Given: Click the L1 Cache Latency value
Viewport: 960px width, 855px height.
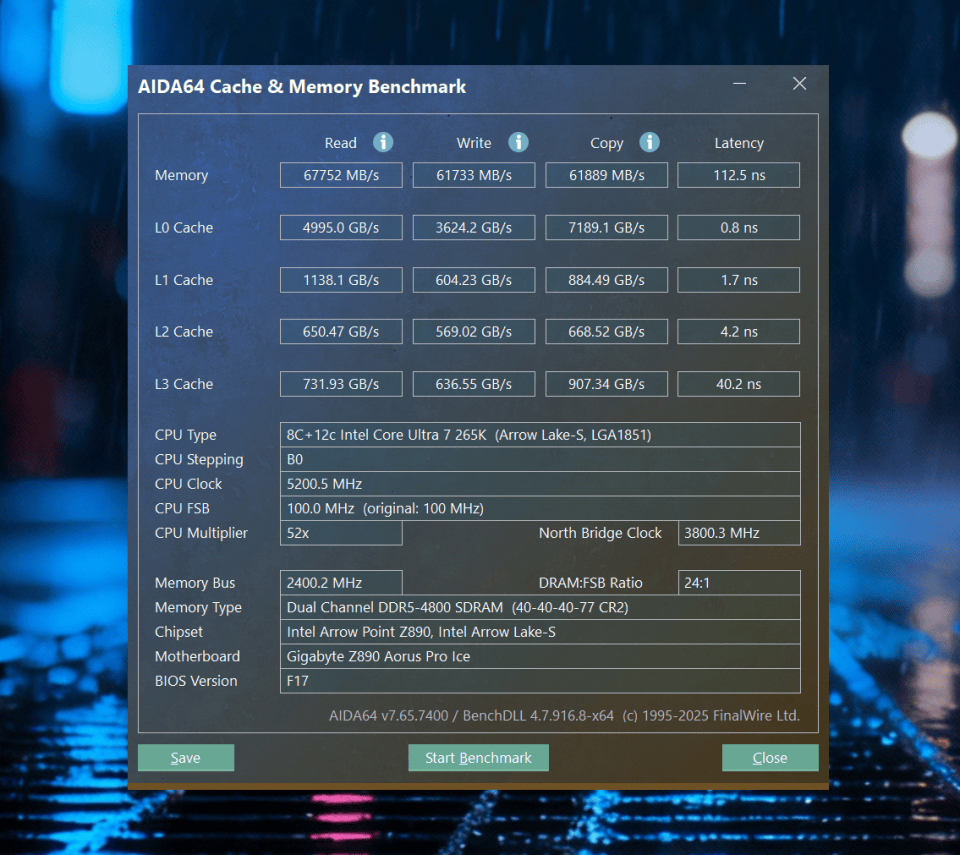Looking at the screenshot, I should (738, 279).
